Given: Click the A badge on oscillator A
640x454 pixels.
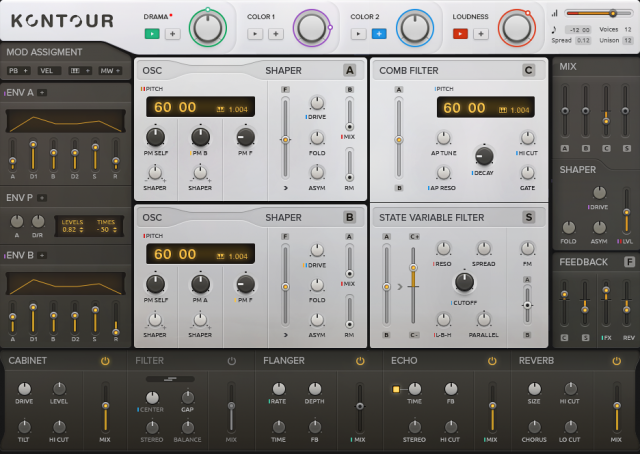Looking at the screenshot, I should [x=349, y=70].
